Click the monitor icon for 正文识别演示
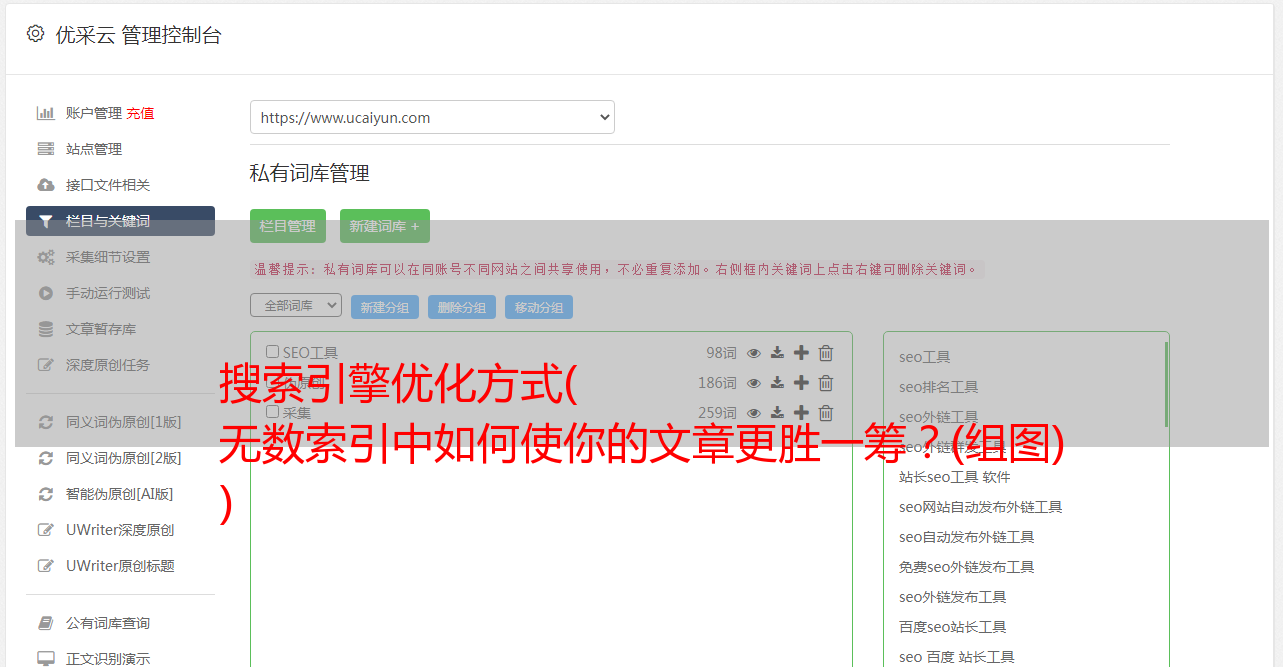 pos(45,659)
